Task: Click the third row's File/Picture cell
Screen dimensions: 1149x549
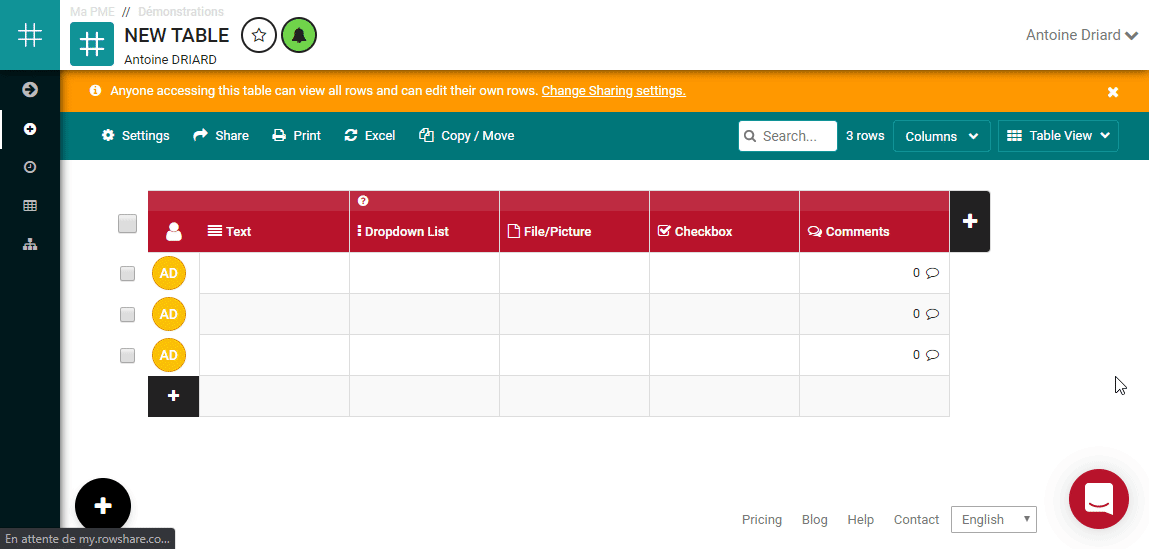Action: pos(574,355)
